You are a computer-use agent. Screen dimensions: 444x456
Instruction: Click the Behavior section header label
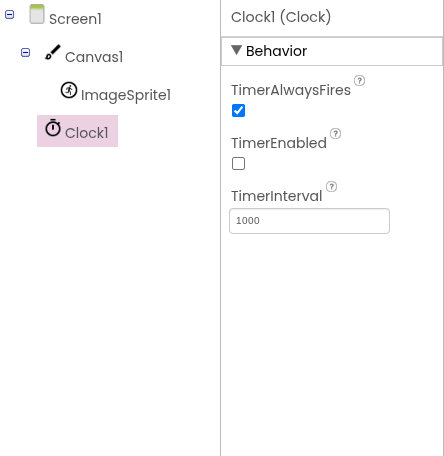coord(276,51)
